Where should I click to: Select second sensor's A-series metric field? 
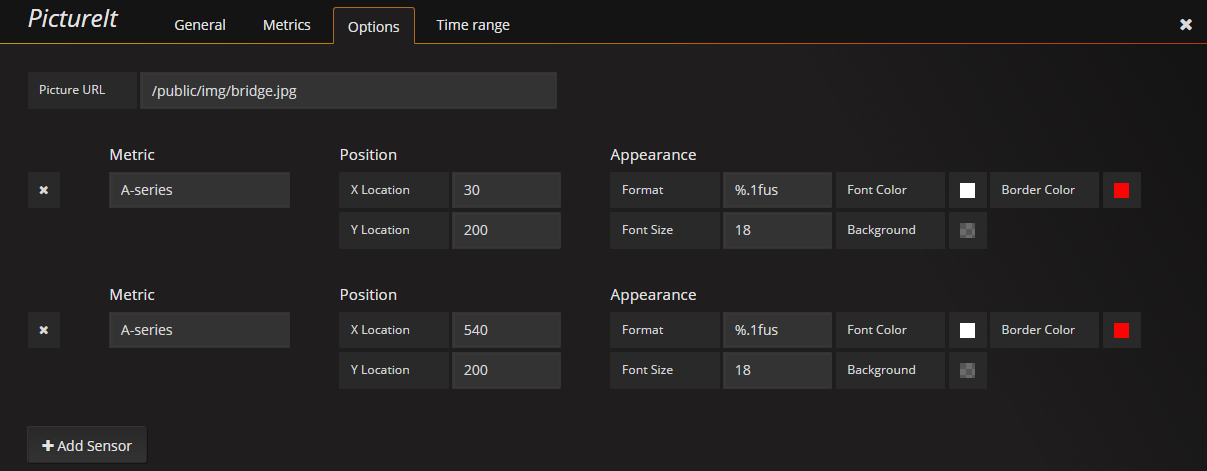[x=199, y=330]
